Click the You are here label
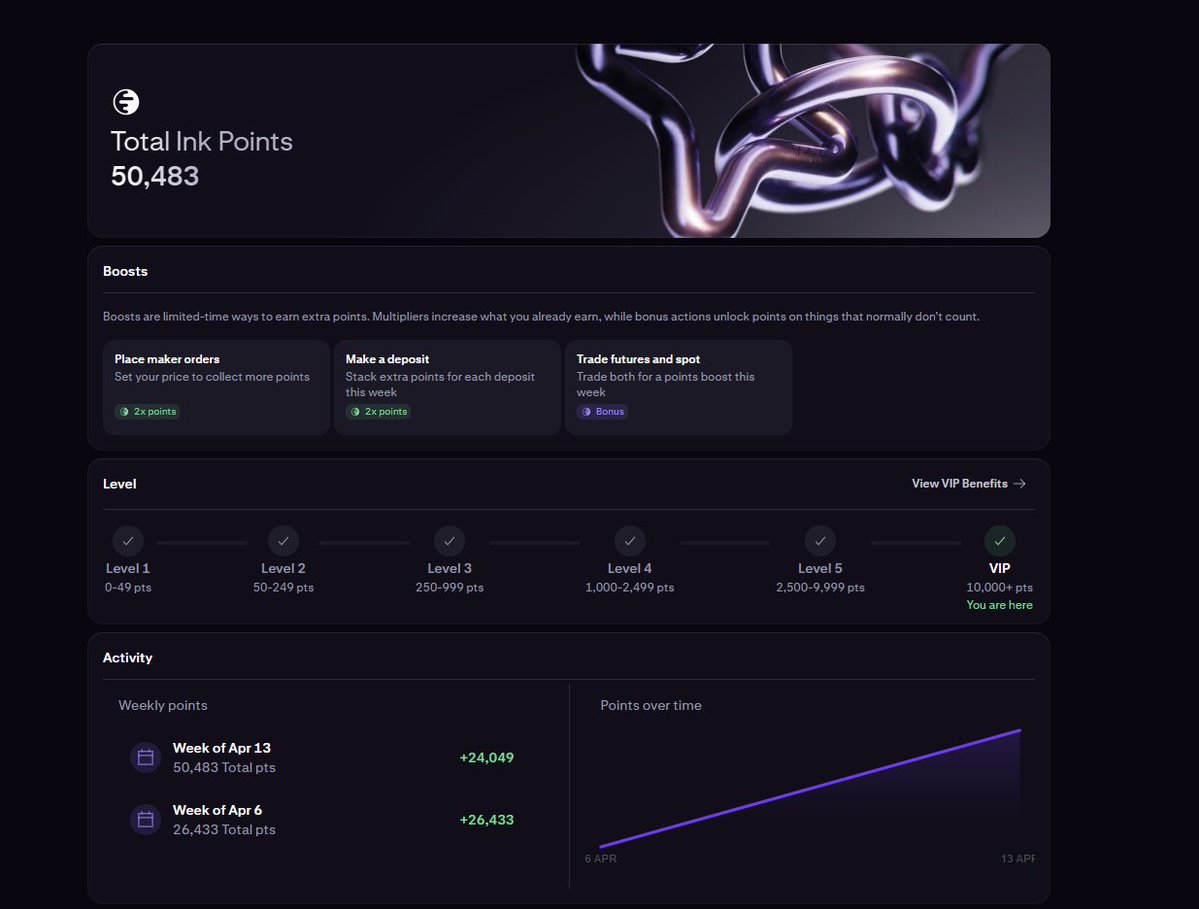The image size is (1199, 909). 999,605
